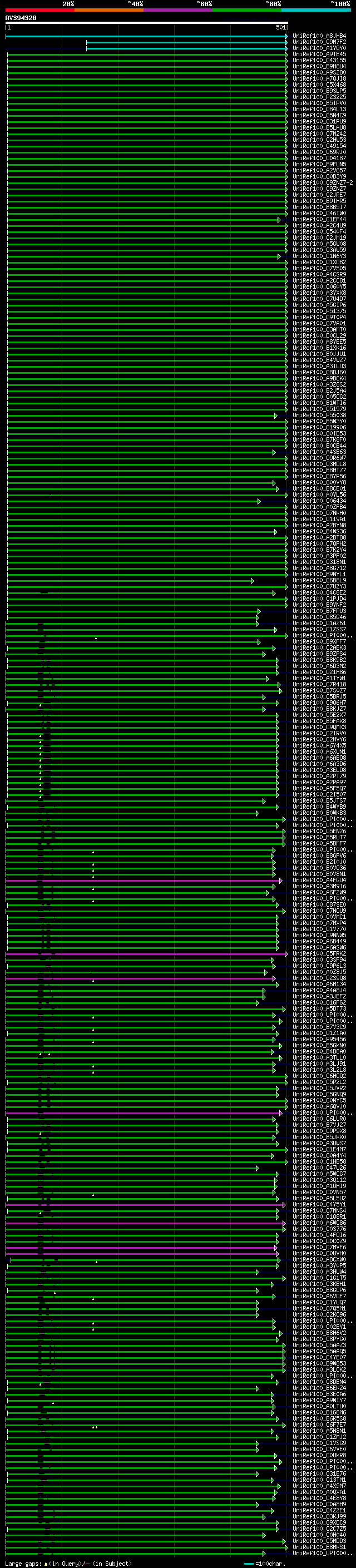The image size is (356, 1568).
Task: Select the UniRef100_C1G1T5 label
Action: pyautogui.click(x=319, y=1278)
